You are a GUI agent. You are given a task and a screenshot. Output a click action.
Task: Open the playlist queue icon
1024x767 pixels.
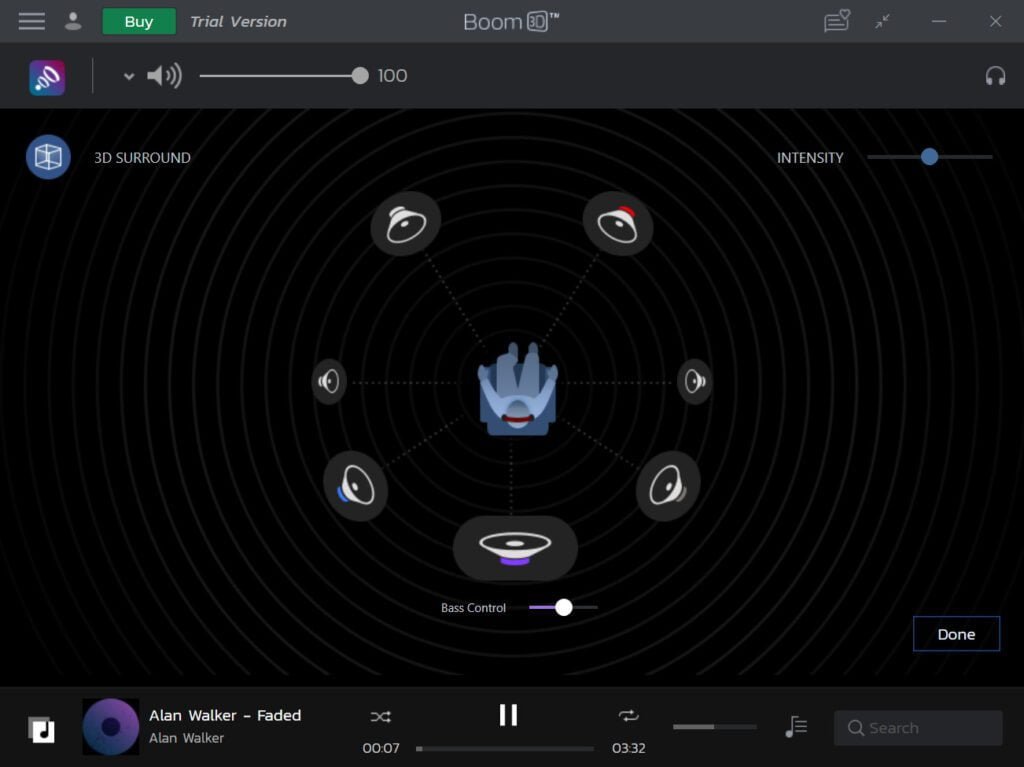click(796, 726)
